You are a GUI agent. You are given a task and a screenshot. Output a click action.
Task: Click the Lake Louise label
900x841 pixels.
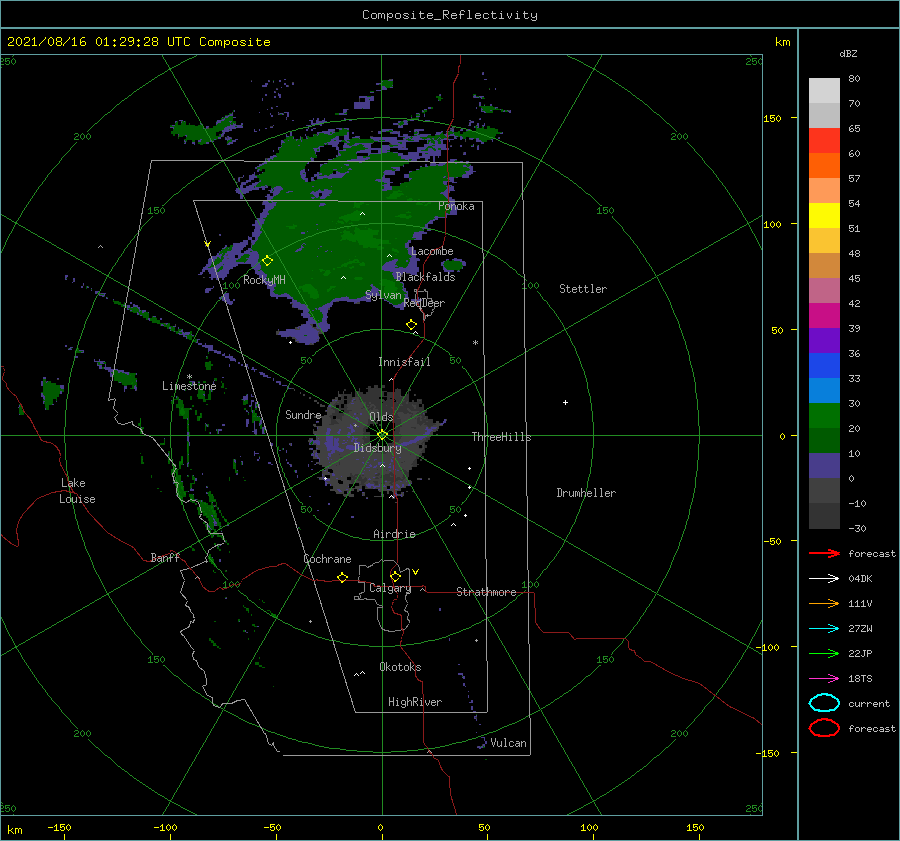pos(77,491)
